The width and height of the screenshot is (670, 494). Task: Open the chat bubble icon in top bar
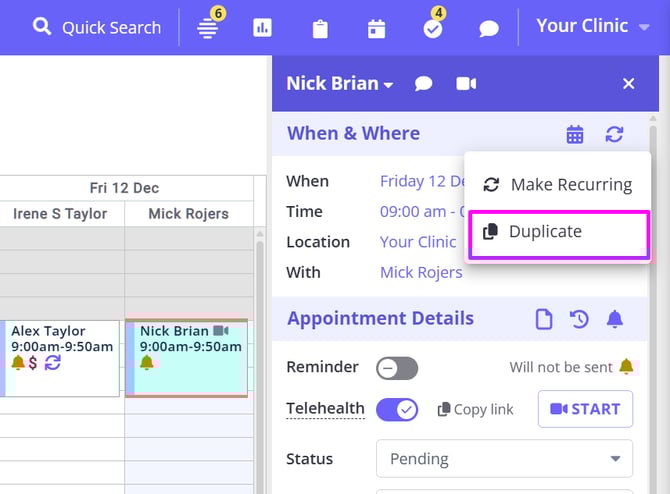[489, 28]
